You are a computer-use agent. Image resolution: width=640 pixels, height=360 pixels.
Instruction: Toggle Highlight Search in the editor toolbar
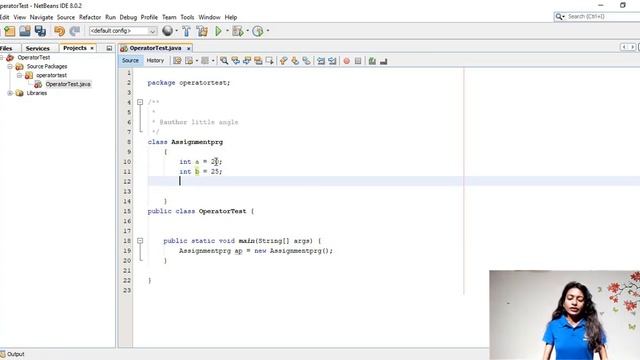coord(258,61)
